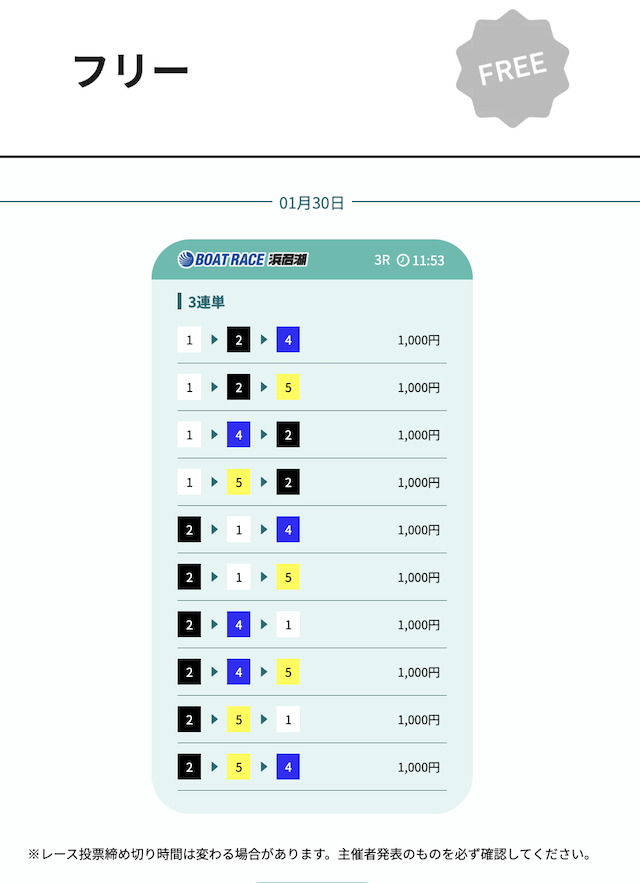Click the 1,000円 amount in the 2-5-4 row
Image resolution: width=640 pixels, height=883 pixels.
click(418, 767)
